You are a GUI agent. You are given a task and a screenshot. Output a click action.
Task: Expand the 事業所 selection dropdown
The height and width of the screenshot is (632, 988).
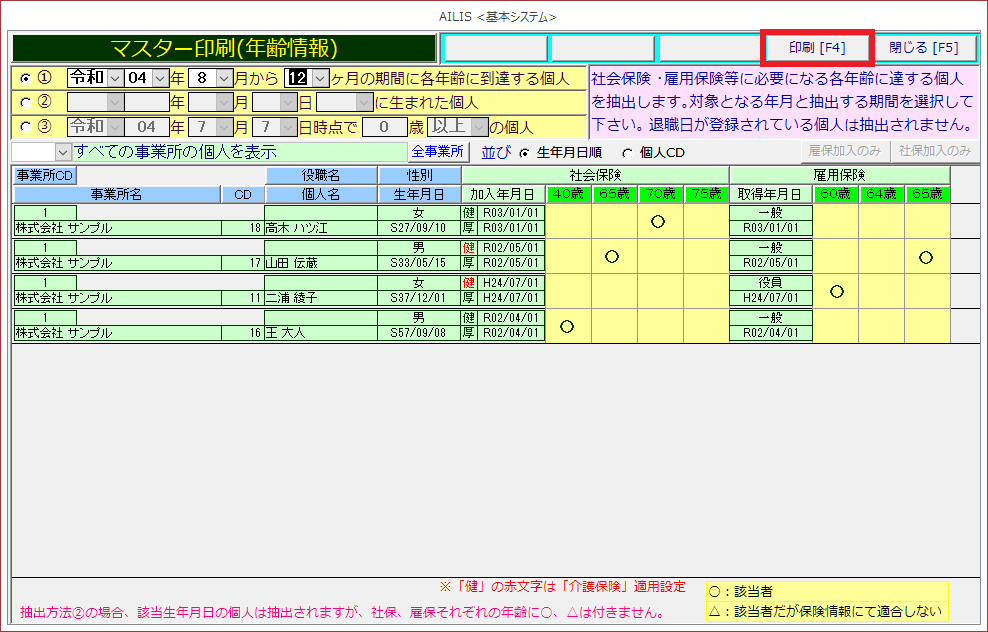[63, 152]
